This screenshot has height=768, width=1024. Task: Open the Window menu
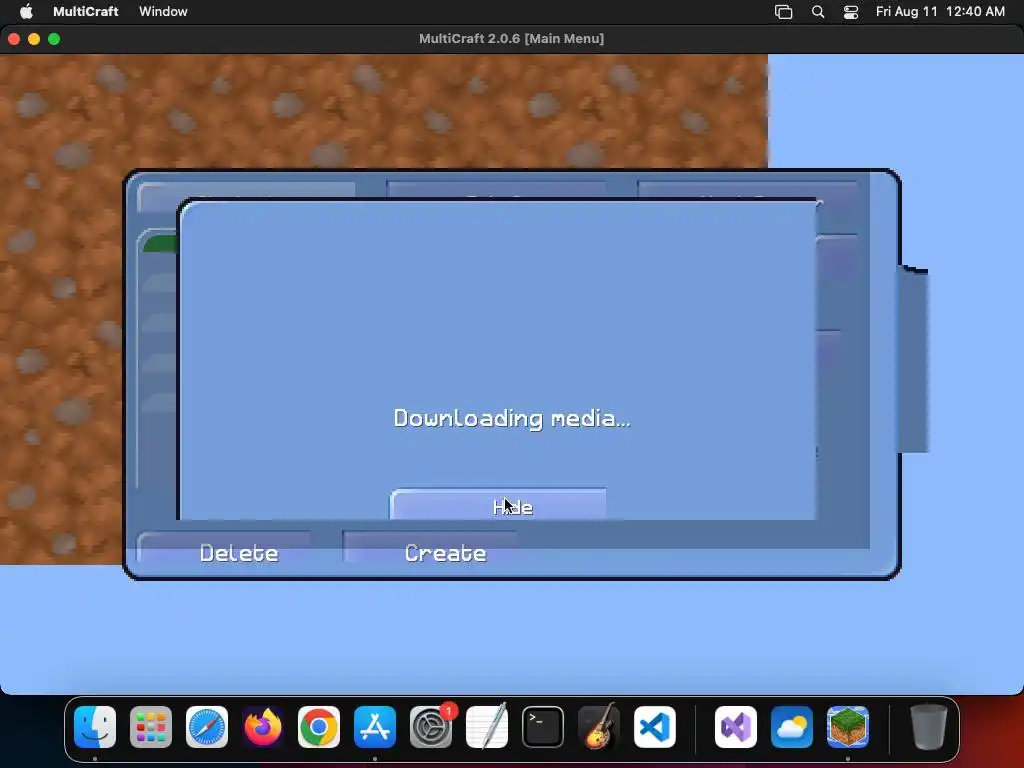click(163, 11)
